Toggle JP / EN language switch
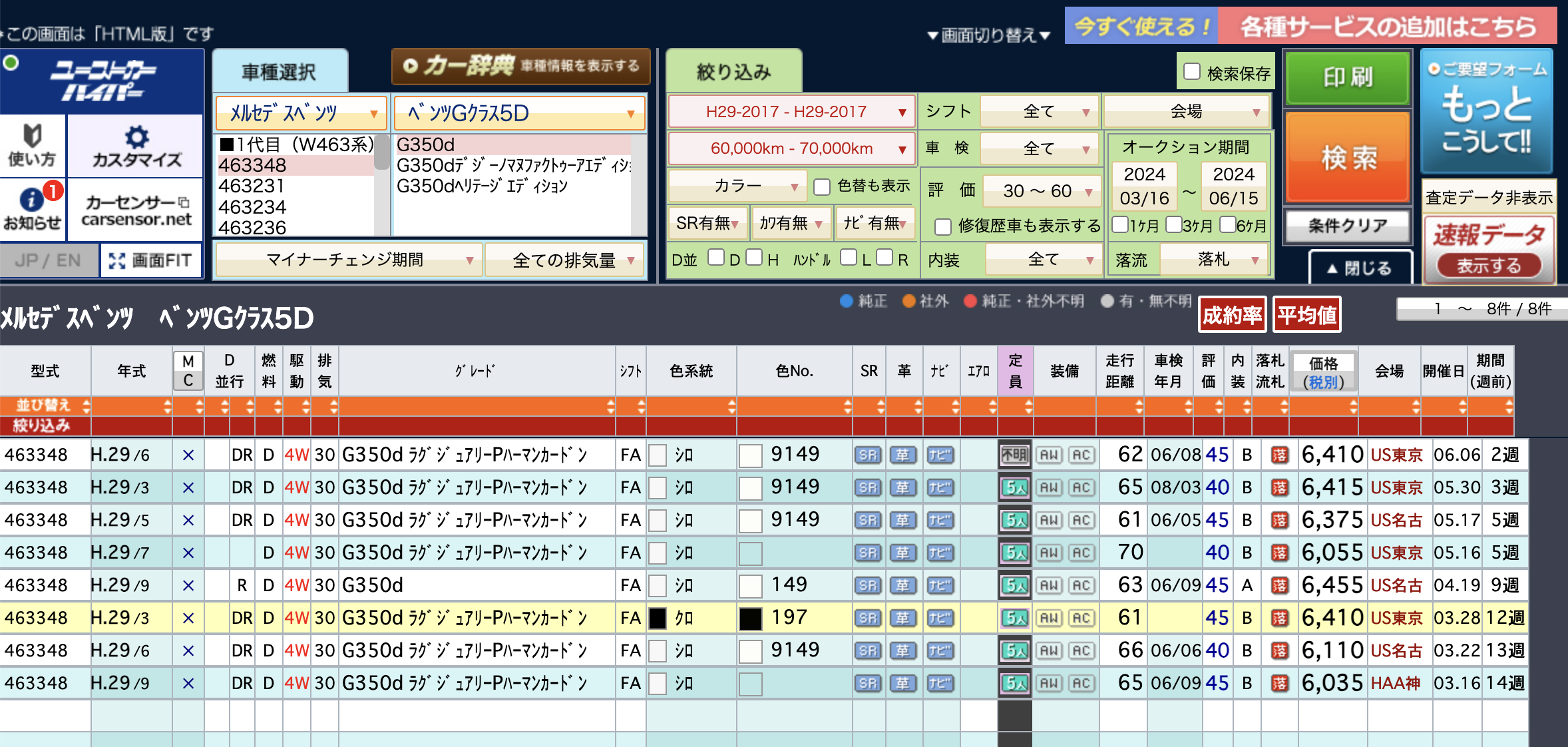The image size is (1568, 747). 48,260
